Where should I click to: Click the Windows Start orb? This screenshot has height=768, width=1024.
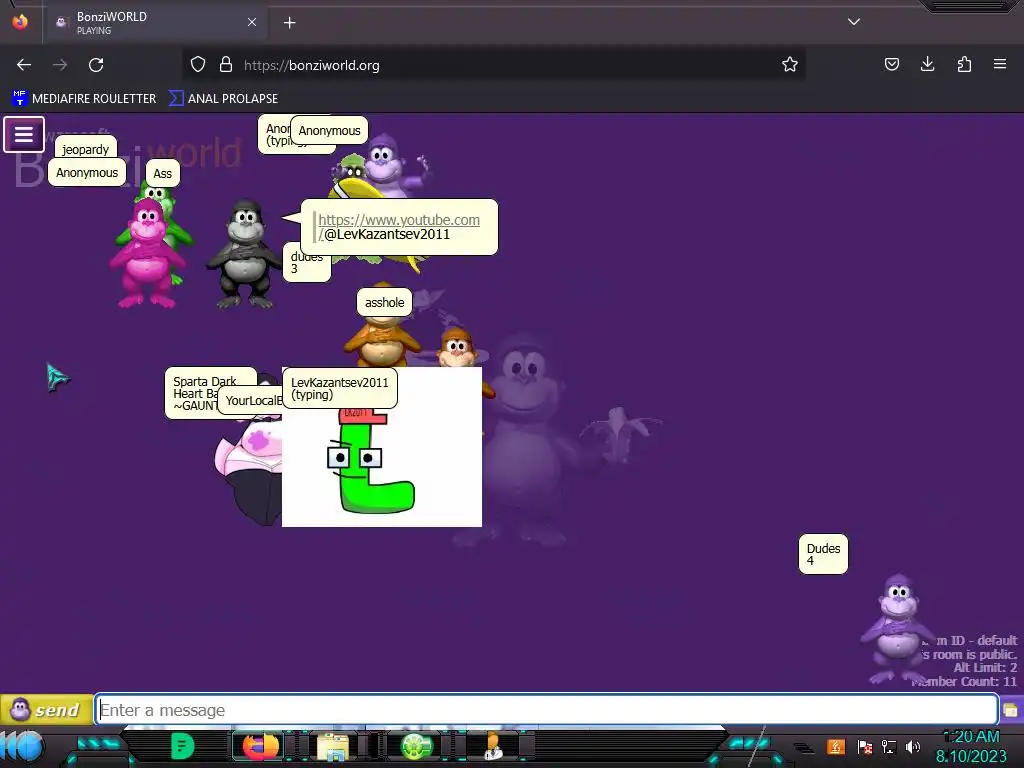tap(25, 746)
